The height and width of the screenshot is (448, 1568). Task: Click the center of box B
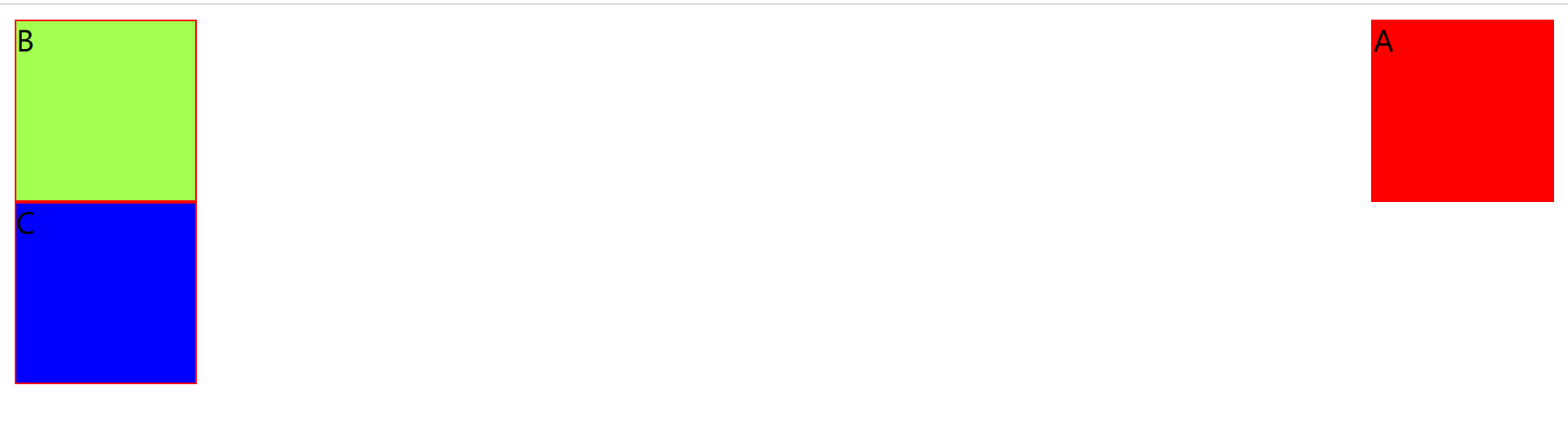(105, 110)
